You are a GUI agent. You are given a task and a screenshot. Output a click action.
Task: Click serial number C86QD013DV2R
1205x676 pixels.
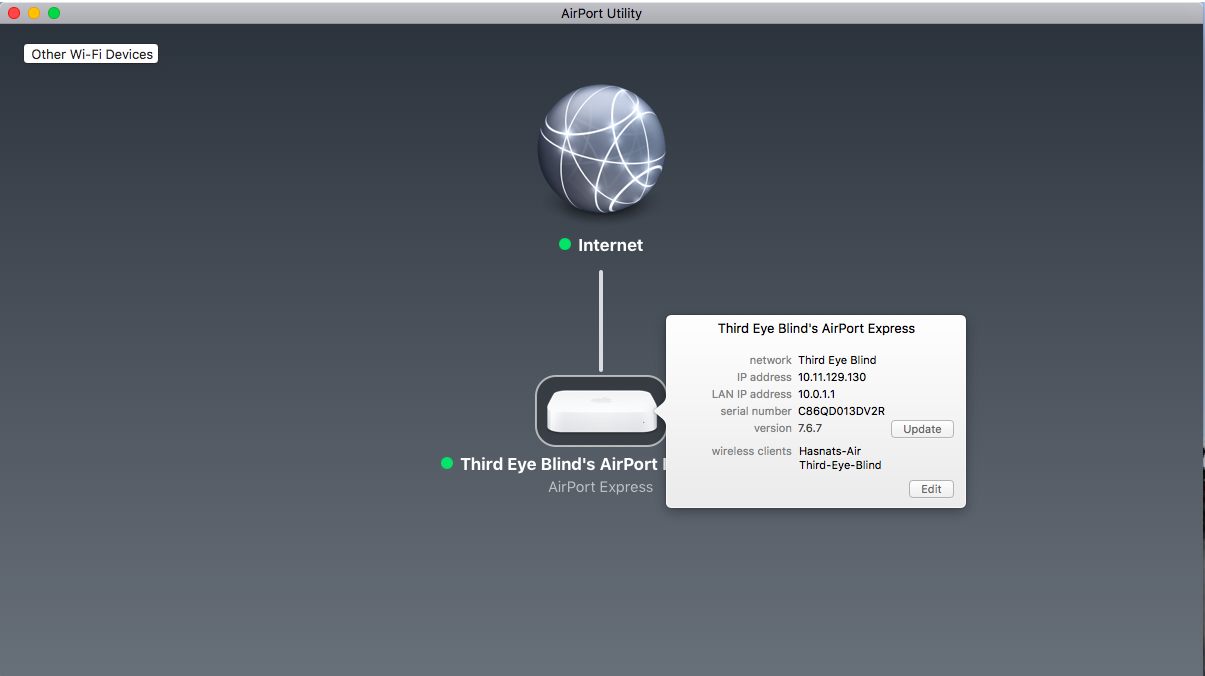point(841,411)
